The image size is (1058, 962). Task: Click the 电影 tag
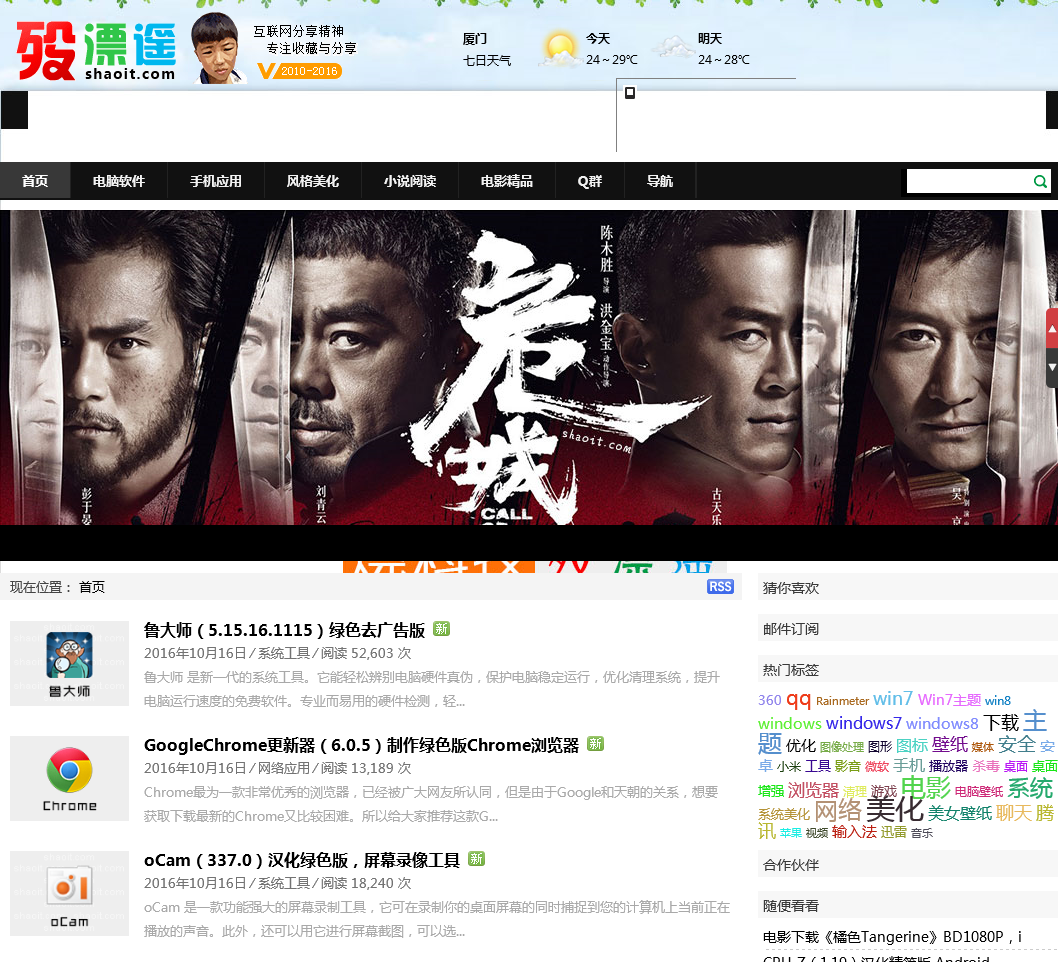click(926, 787)
